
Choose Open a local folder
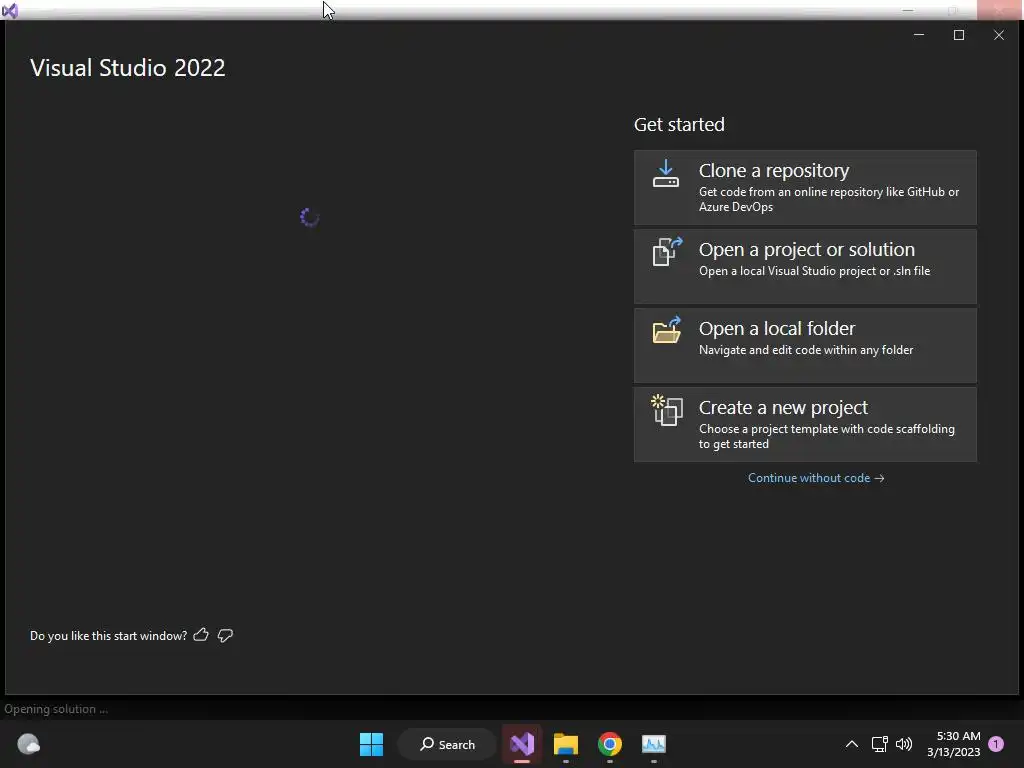click(x=805, y=345)
